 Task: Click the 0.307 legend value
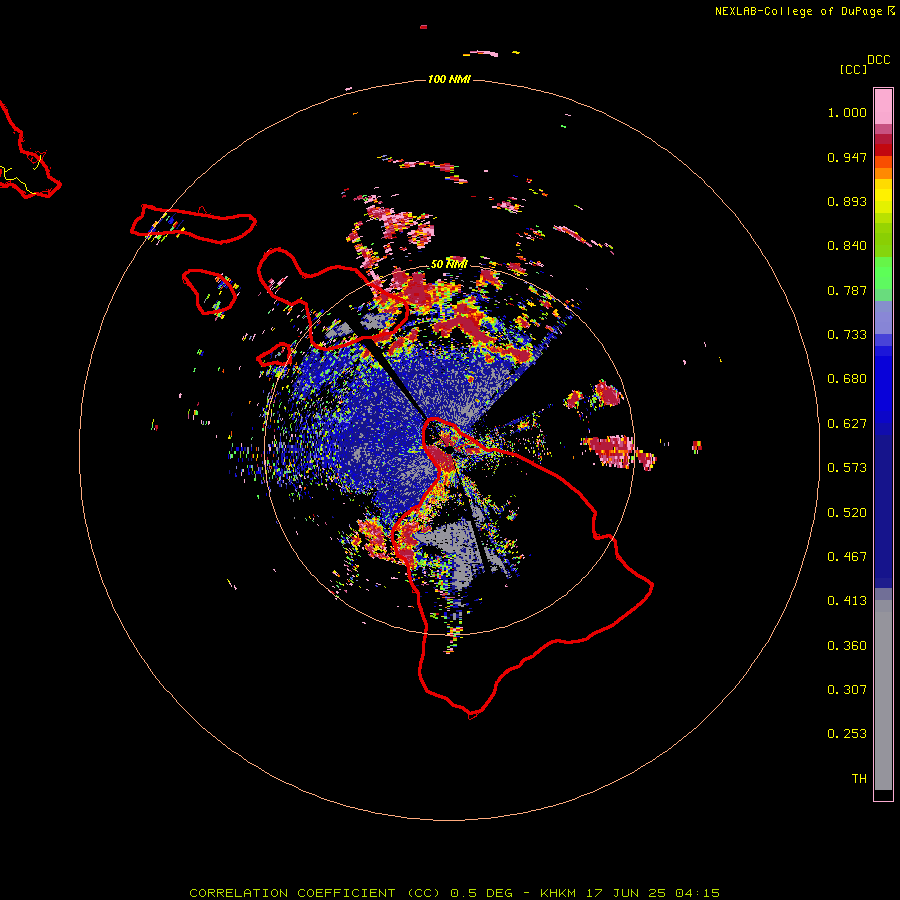[847, 690]
